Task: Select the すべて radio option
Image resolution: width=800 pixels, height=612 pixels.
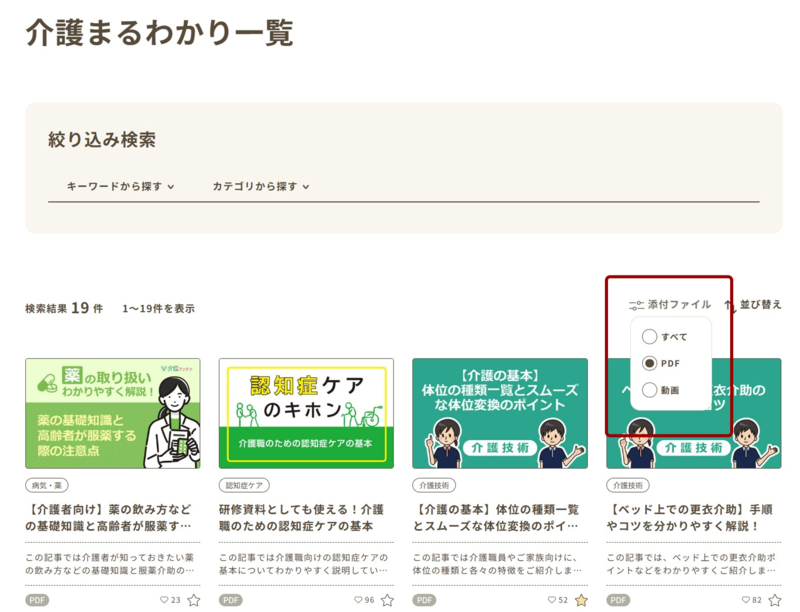Action: (x=650, y=337)
